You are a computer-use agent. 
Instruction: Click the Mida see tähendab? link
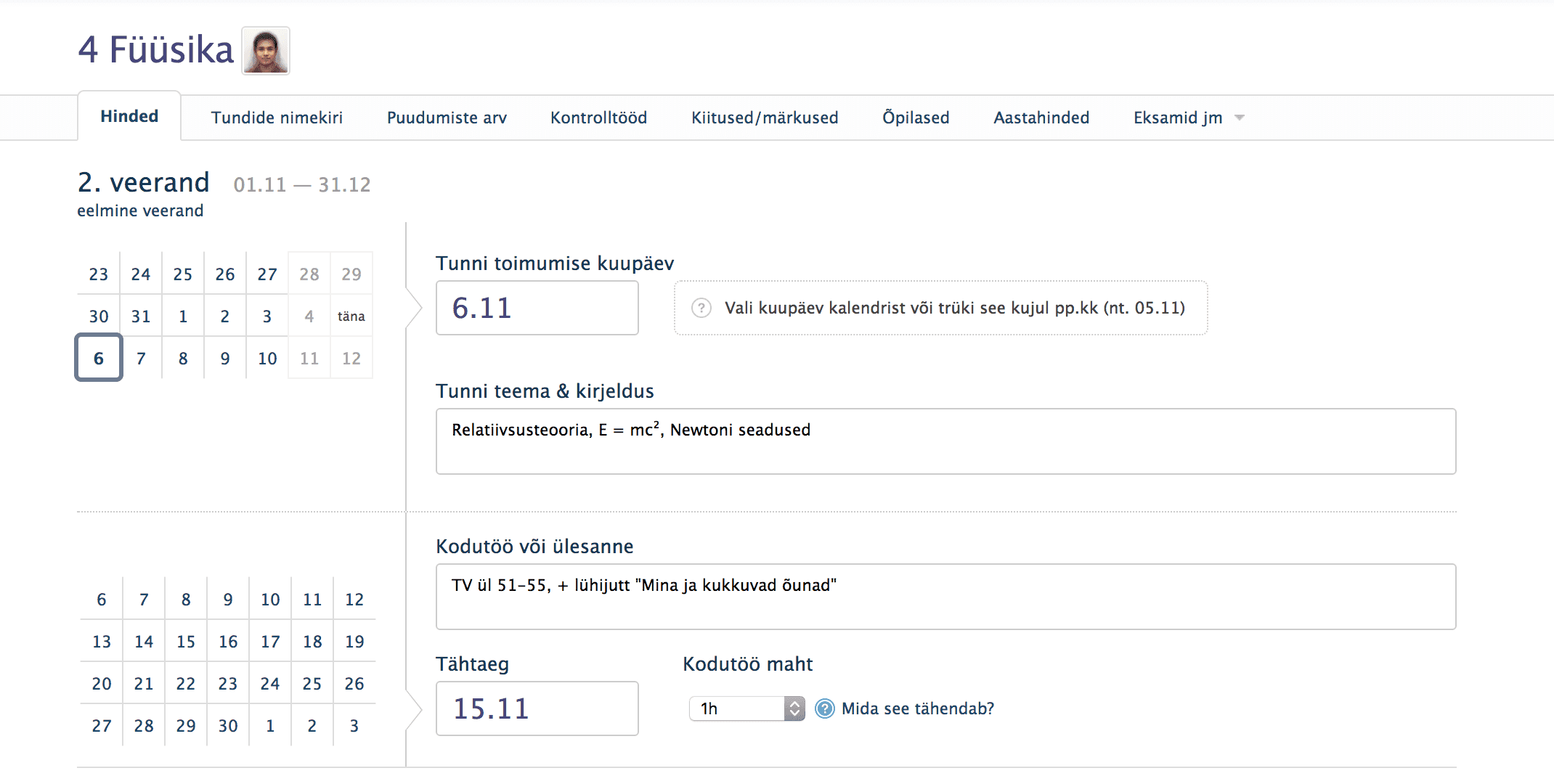(917, 709)
